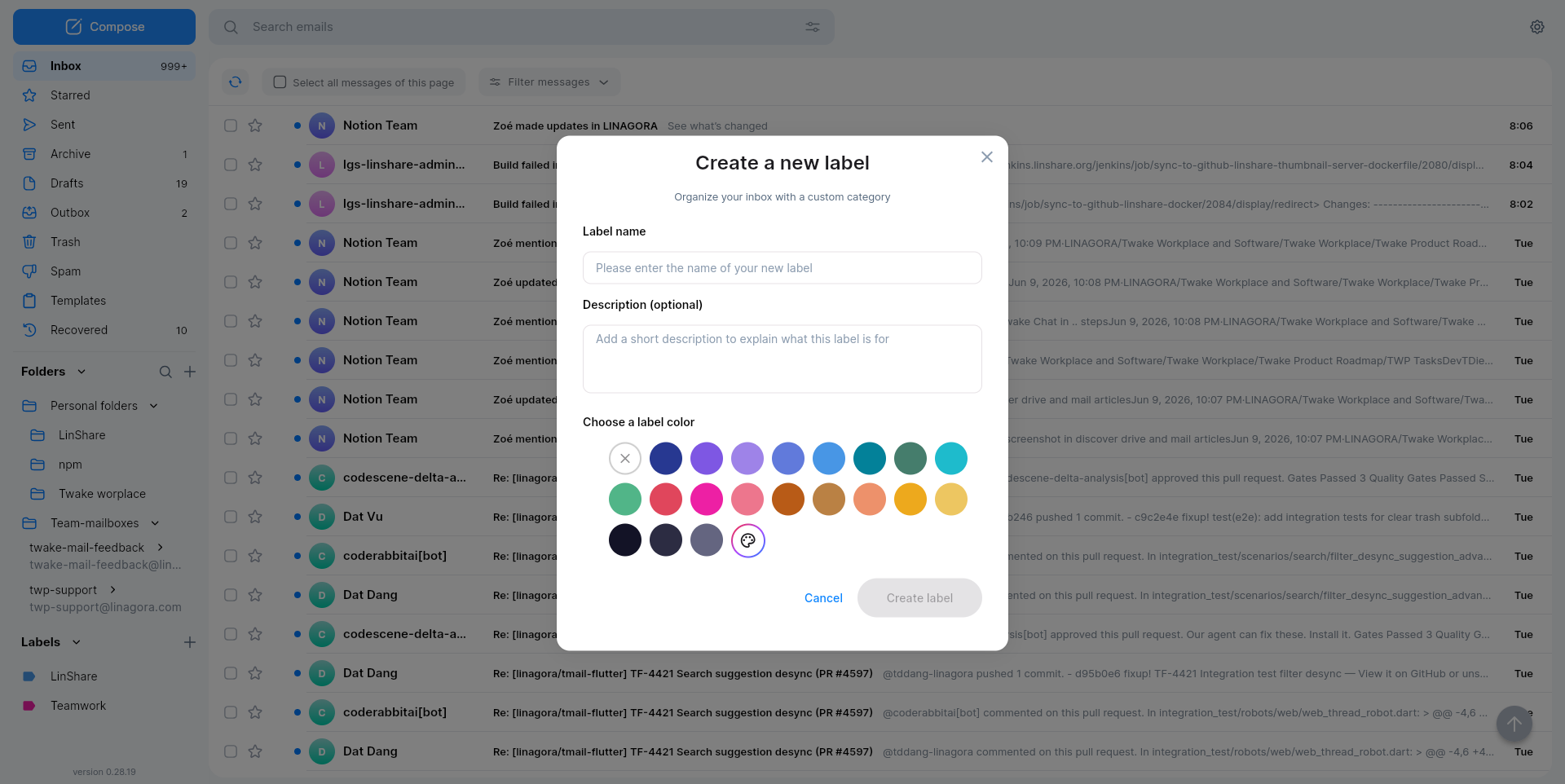Open search filter options icon
This screenshot has height=784, width=1565.
[x=812, y=27]
